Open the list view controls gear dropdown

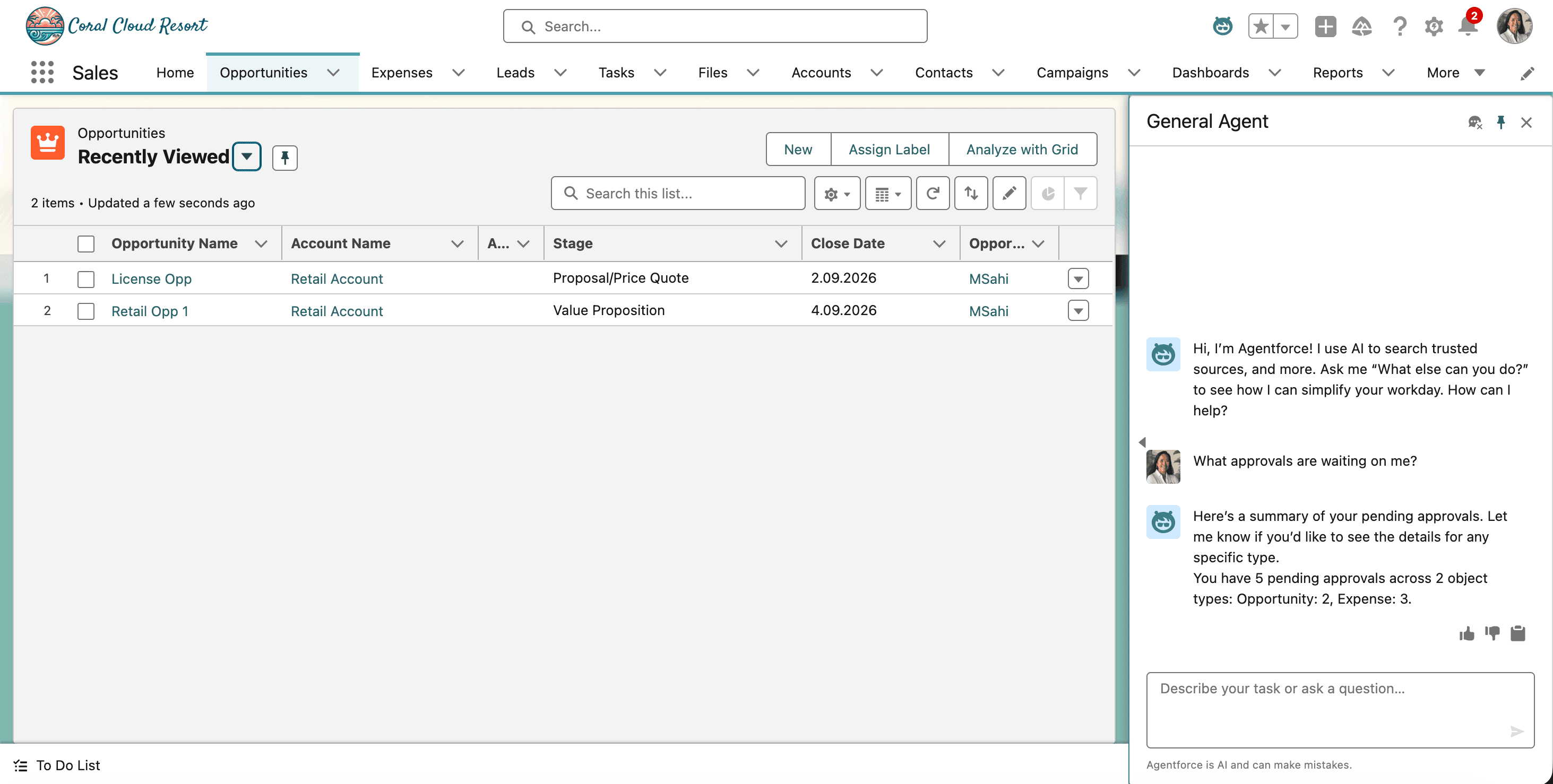(x=837, y=193)
